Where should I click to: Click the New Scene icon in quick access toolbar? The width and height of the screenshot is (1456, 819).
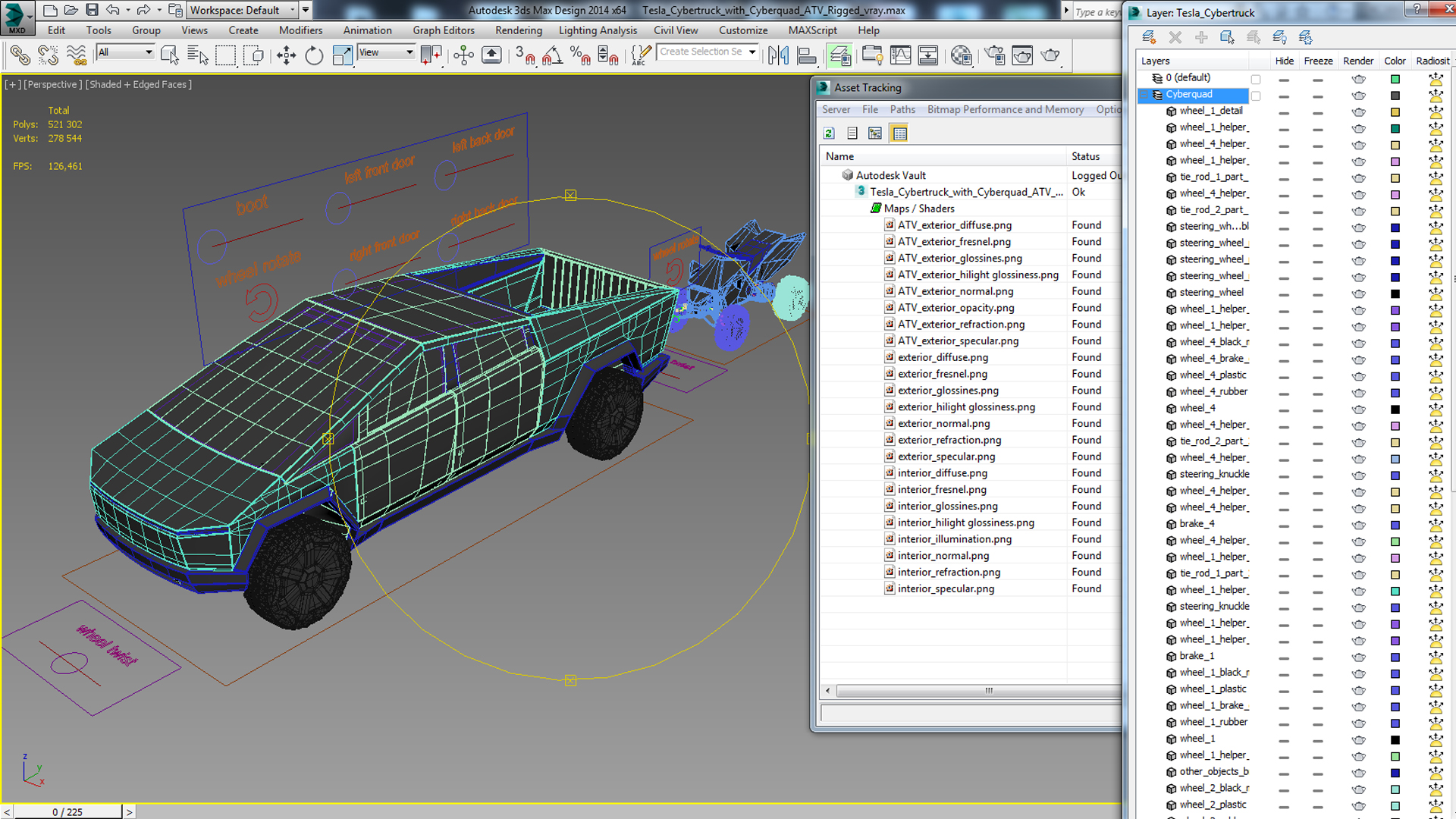pyautogui.click(x=50, y=10)
